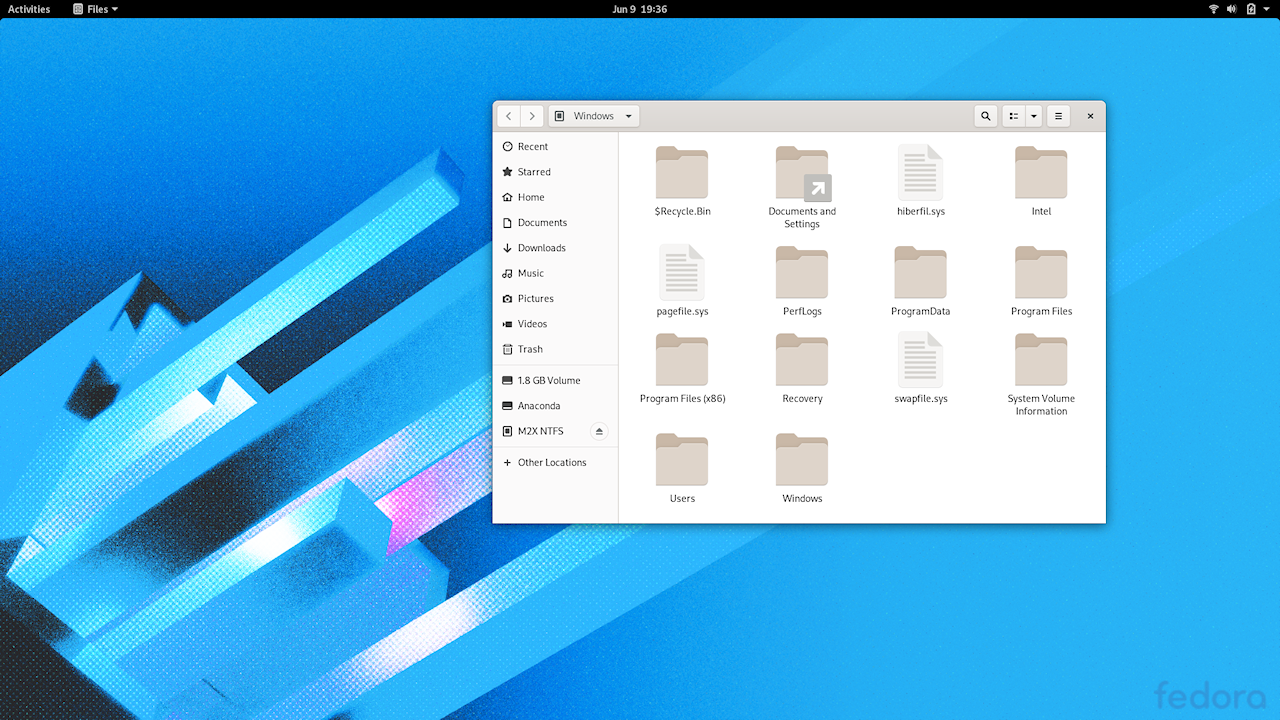Open Trash in the sidebar
1280x720 pixels.
[556, 349]
